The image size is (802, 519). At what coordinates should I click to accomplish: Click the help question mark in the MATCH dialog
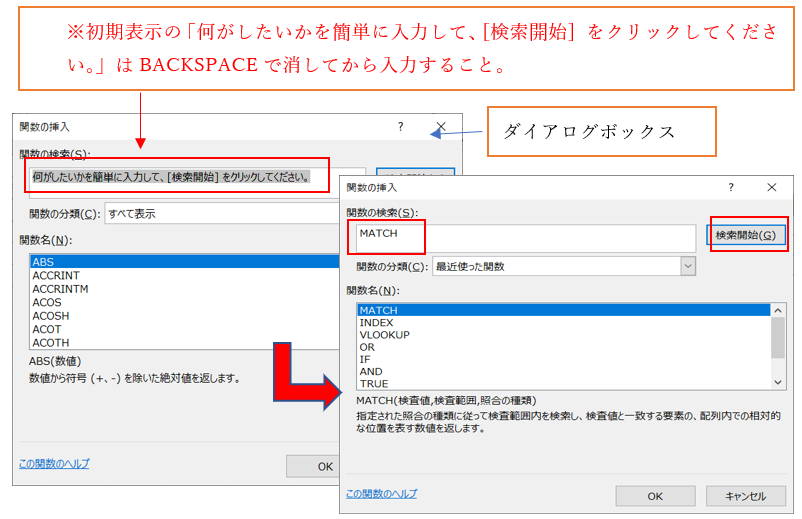pyautogui.click(x=731, y=187)
